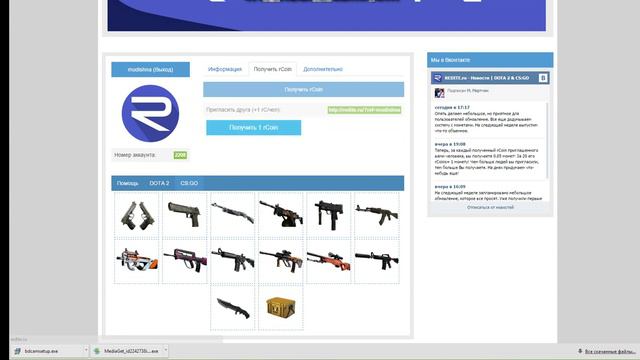Choose the scoped AUG rifle item
Viewport: 640px width, 360px height.
tap(281, 261)
